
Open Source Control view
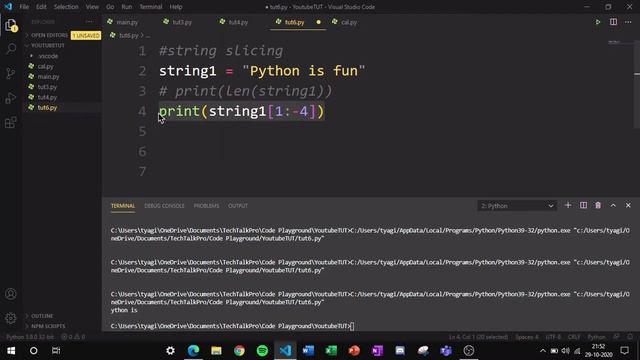[x=11, y=73]
